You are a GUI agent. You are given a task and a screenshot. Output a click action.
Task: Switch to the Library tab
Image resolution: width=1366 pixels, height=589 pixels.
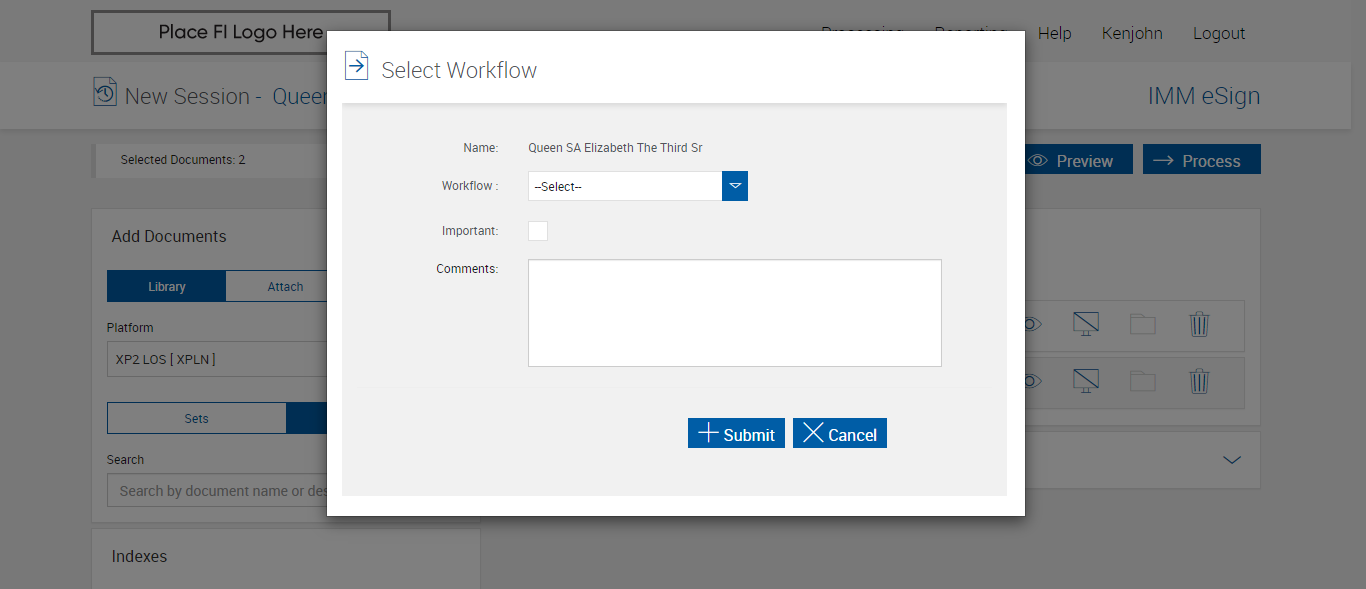(167, 286)
